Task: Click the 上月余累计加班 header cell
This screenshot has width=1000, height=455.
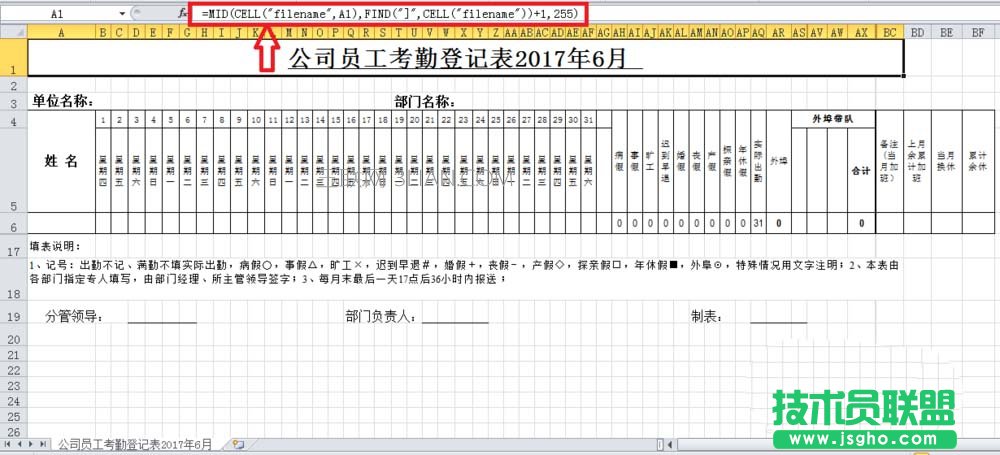Action: click(917, 161)
